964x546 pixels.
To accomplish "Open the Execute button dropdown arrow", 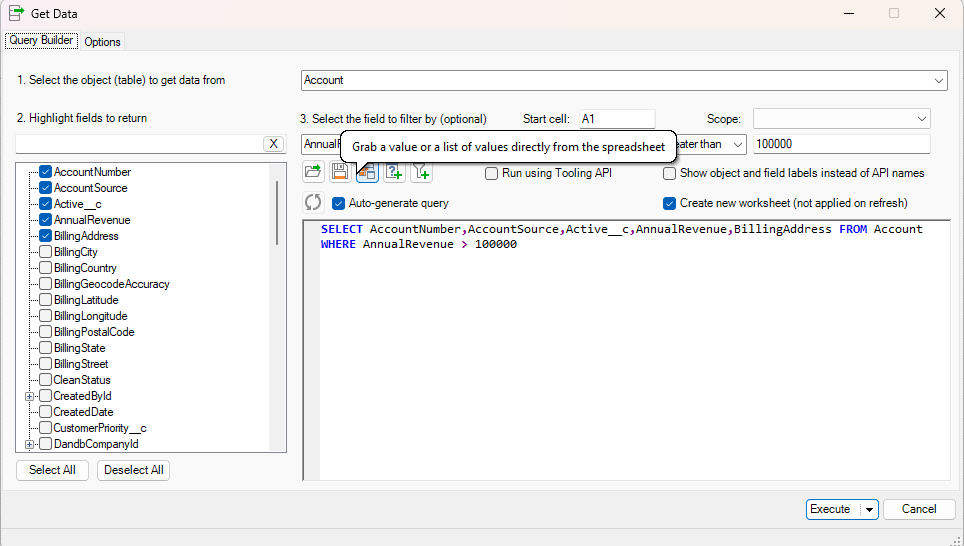I will [868, 509].
